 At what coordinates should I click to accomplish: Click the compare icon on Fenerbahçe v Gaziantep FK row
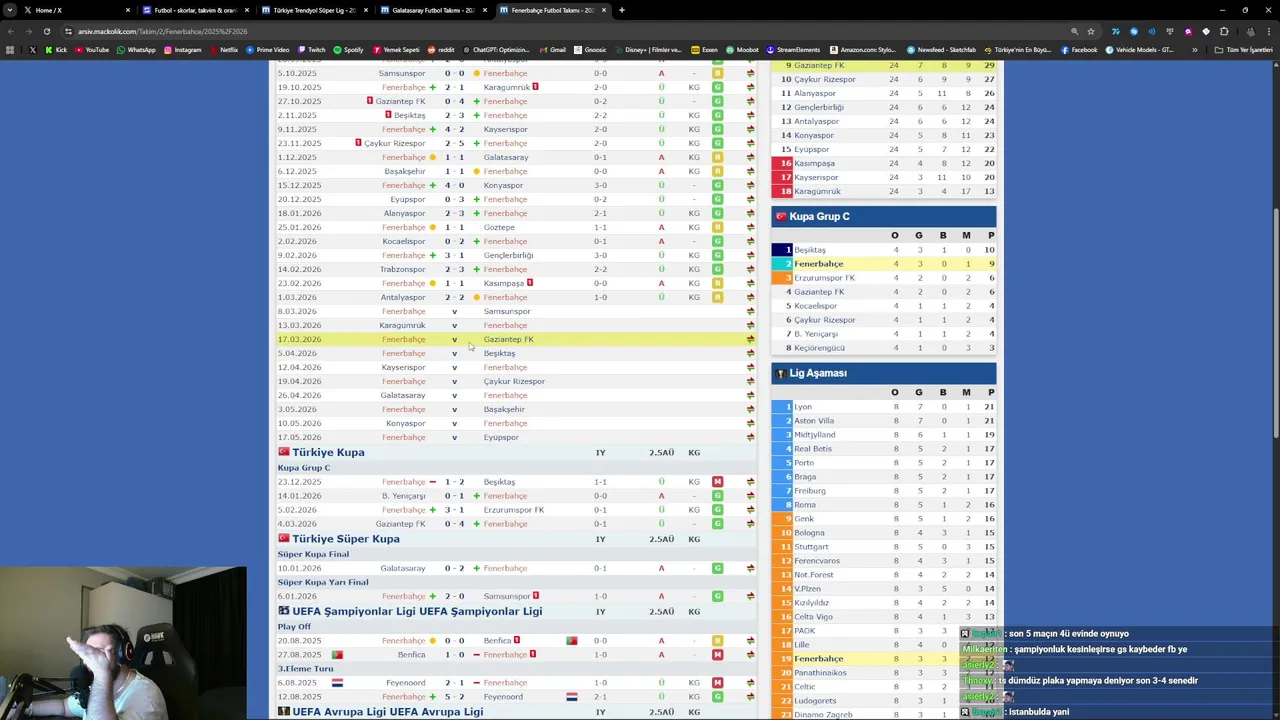click(750, 339)
